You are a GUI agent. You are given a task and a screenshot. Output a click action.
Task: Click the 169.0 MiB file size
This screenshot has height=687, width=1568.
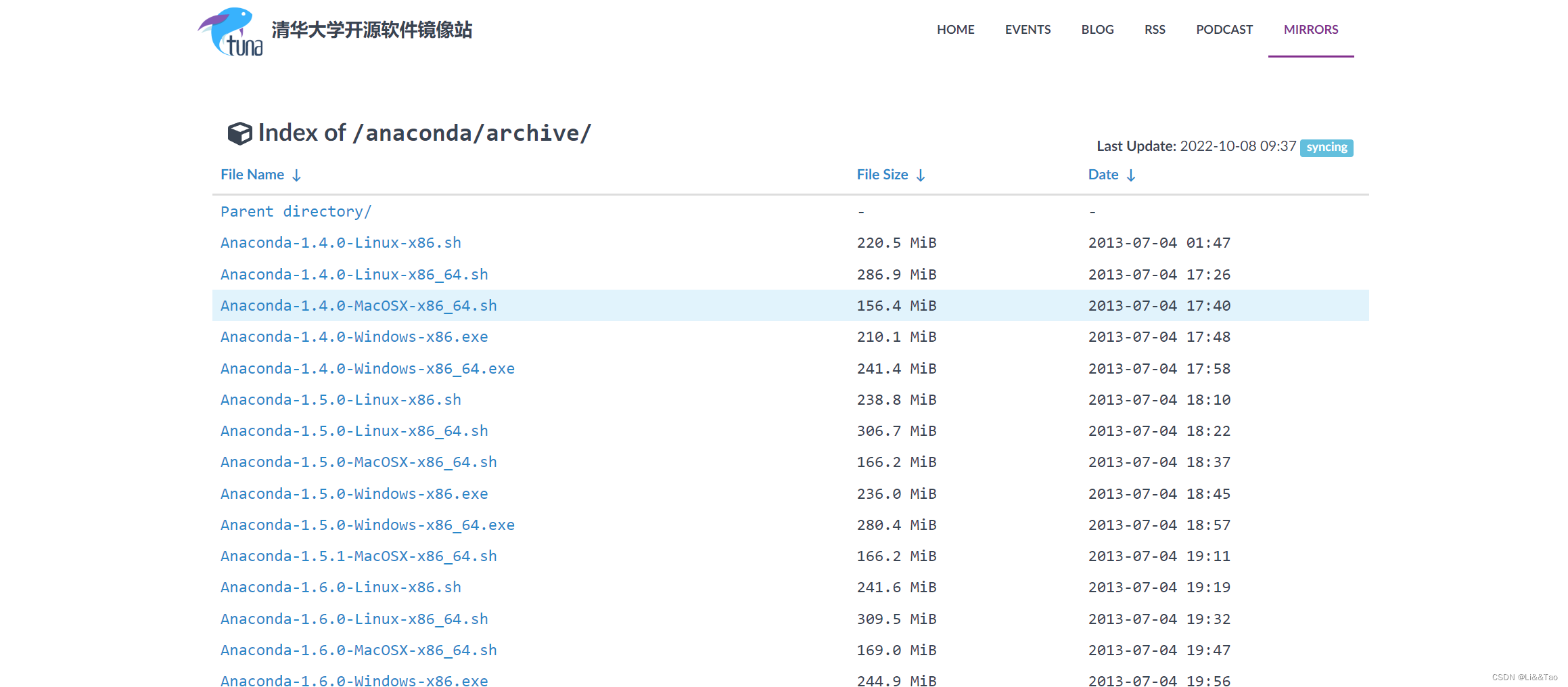896,650
